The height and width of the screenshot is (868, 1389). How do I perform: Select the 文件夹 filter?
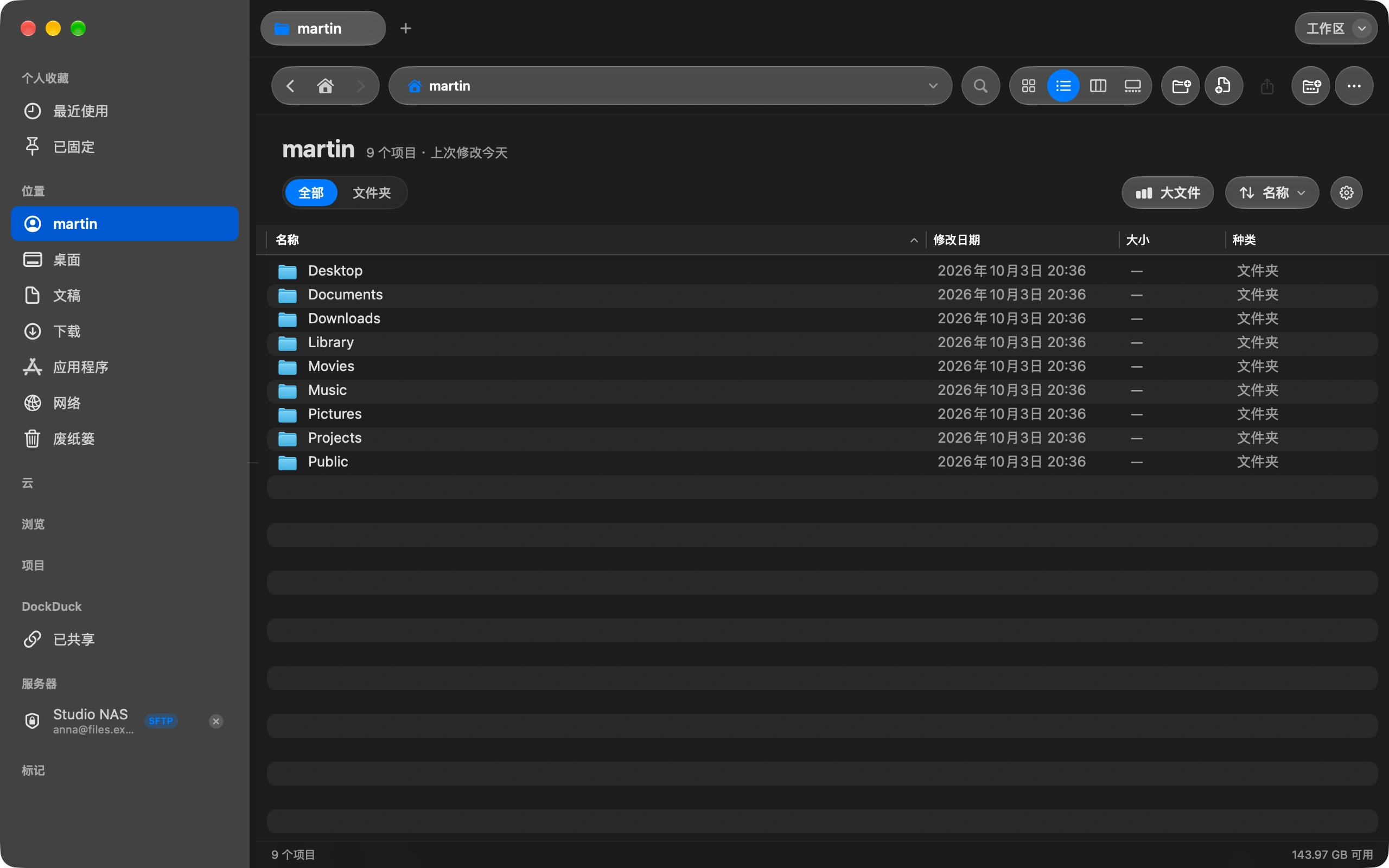(x=371, y=193)
